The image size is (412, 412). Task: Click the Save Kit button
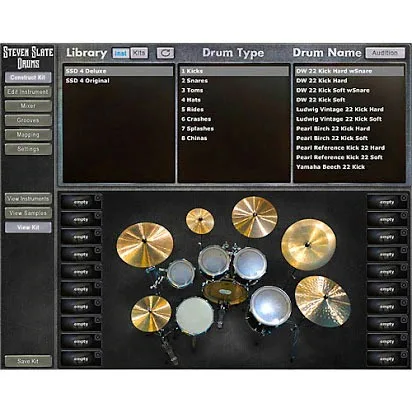click(x=28, y=361)
